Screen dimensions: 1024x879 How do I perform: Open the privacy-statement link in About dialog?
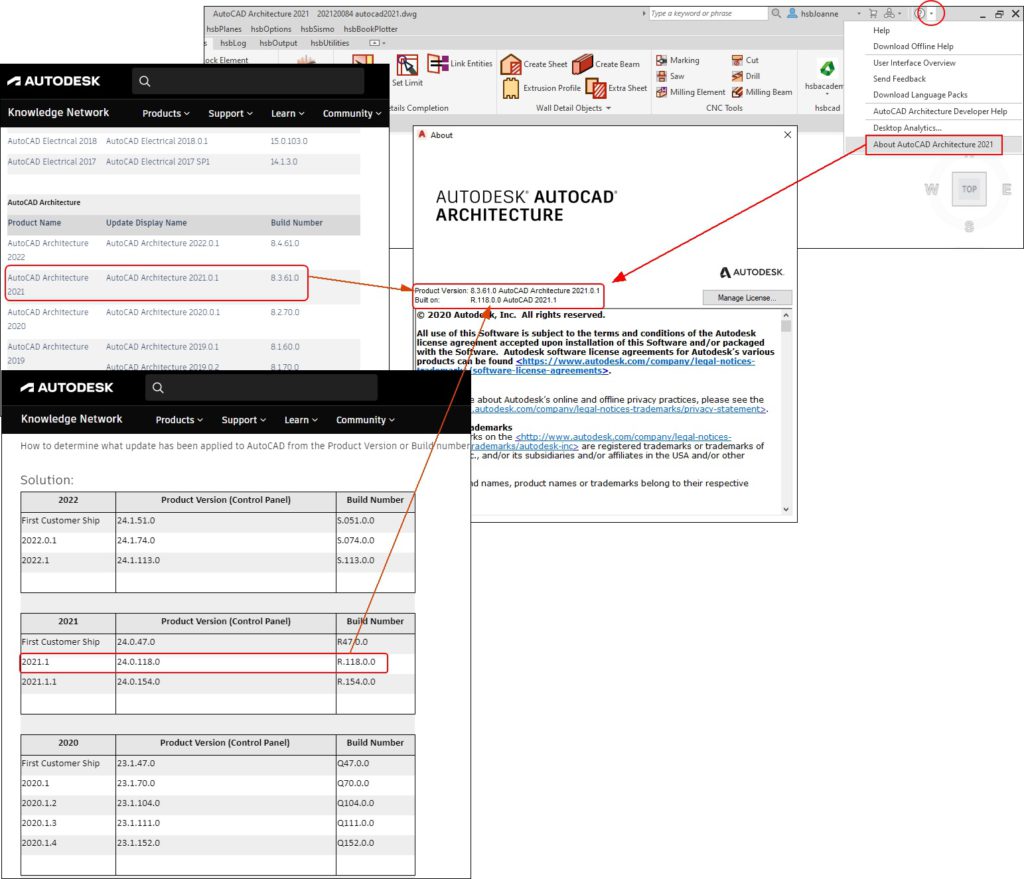pyautogui.click(x=618, y=409)
